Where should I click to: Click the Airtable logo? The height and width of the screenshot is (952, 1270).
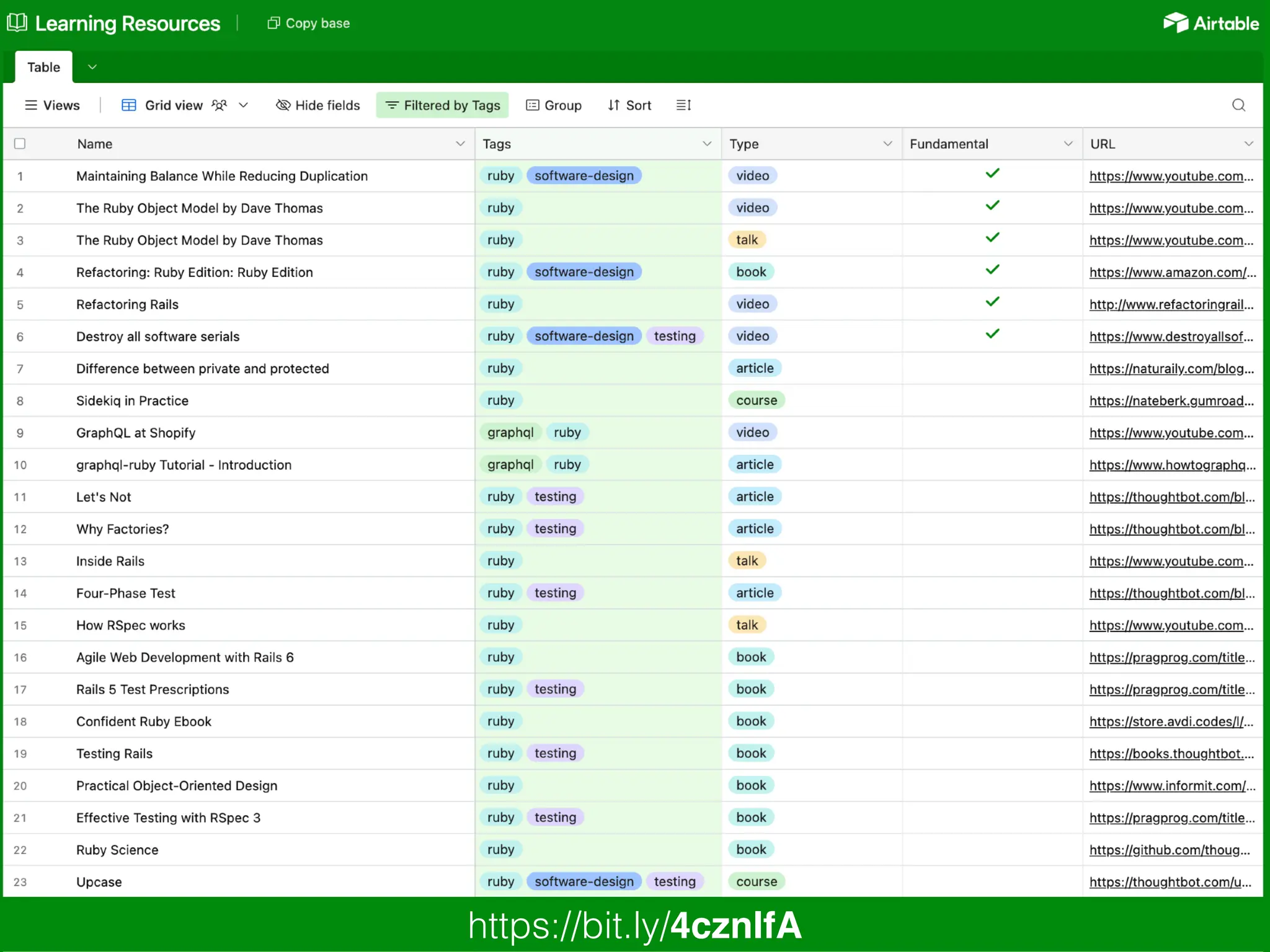[x=1211, y=23]
